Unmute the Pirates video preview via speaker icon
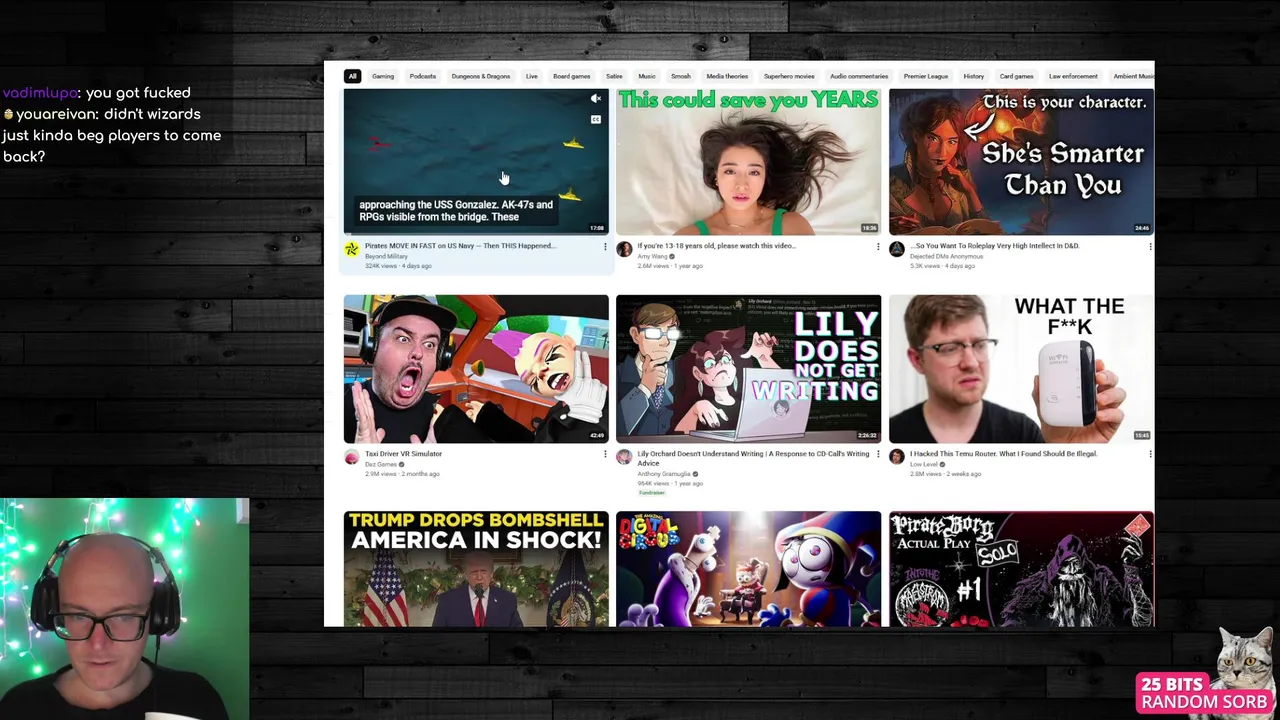The height and width of the screenshot is (720, 1280). click(595, 99)
